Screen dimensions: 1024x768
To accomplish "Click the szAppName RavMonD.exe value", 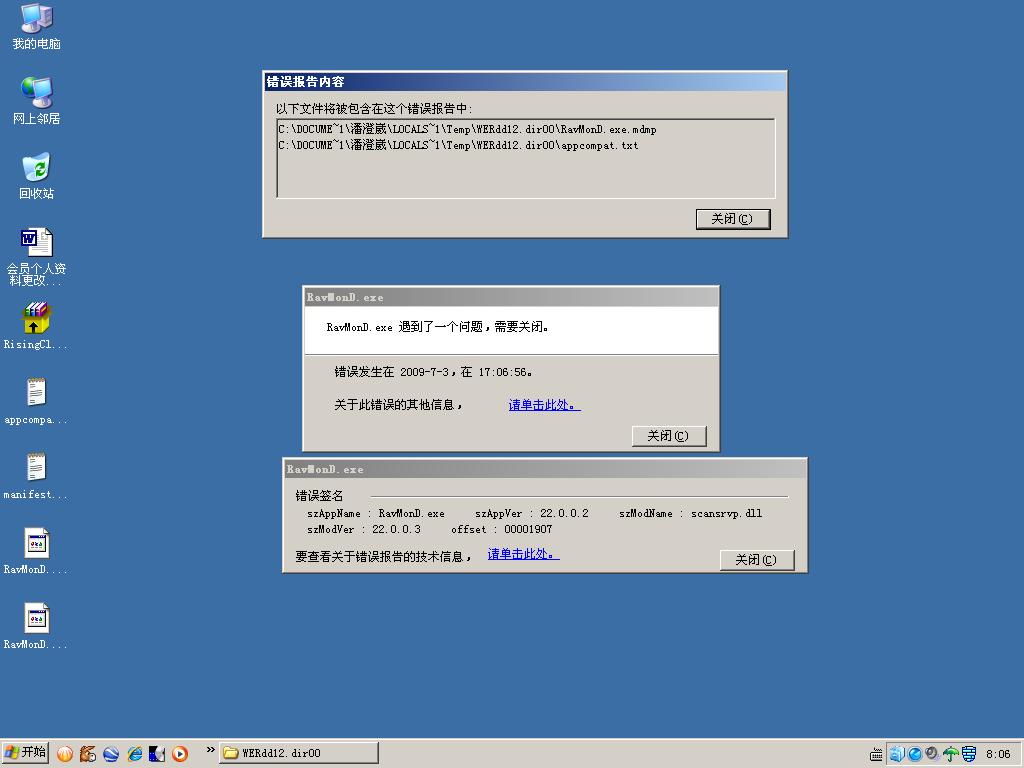I will [x=411, y=513].
